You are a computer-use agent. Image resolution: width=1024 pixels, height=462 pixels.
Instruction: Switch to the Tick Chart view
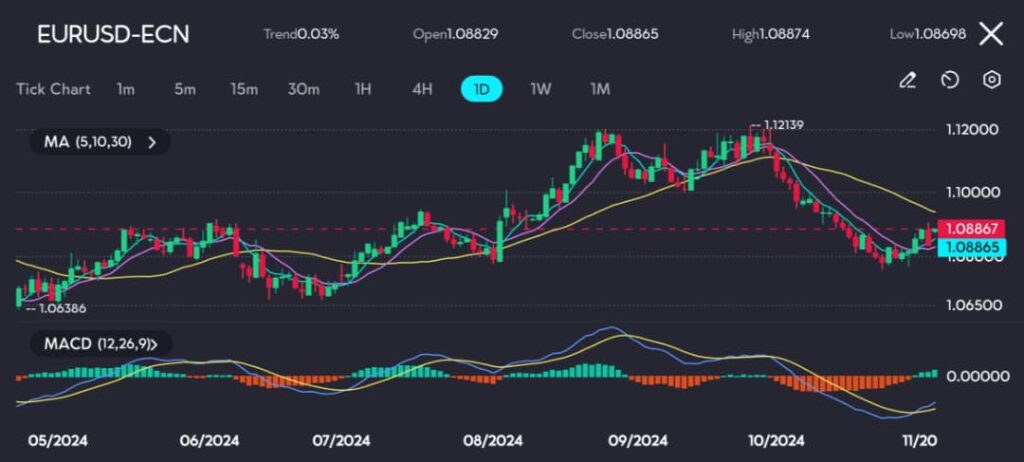53,89
